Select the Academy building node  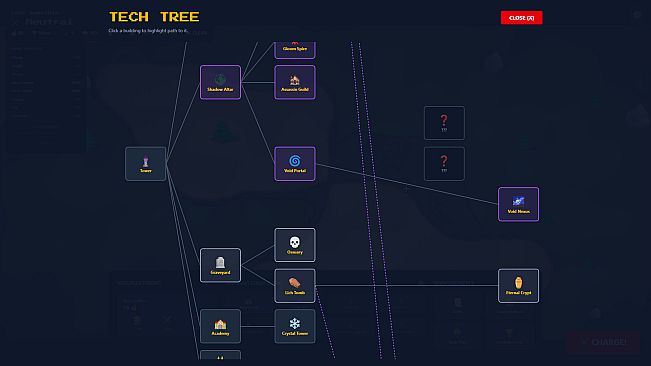click(220, 326)
